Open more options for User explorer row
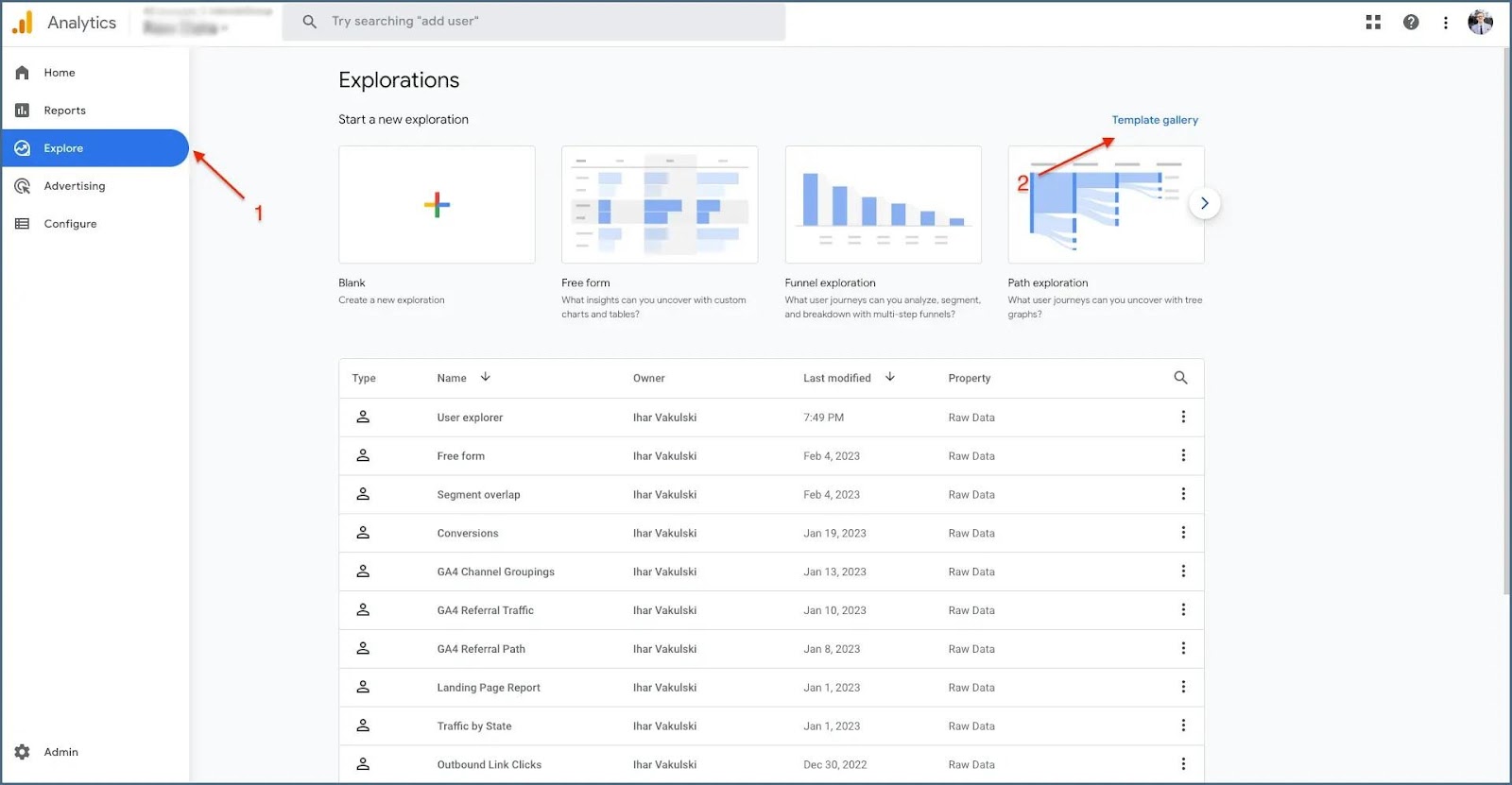The image size is (1512, 785). point(1183,417)
